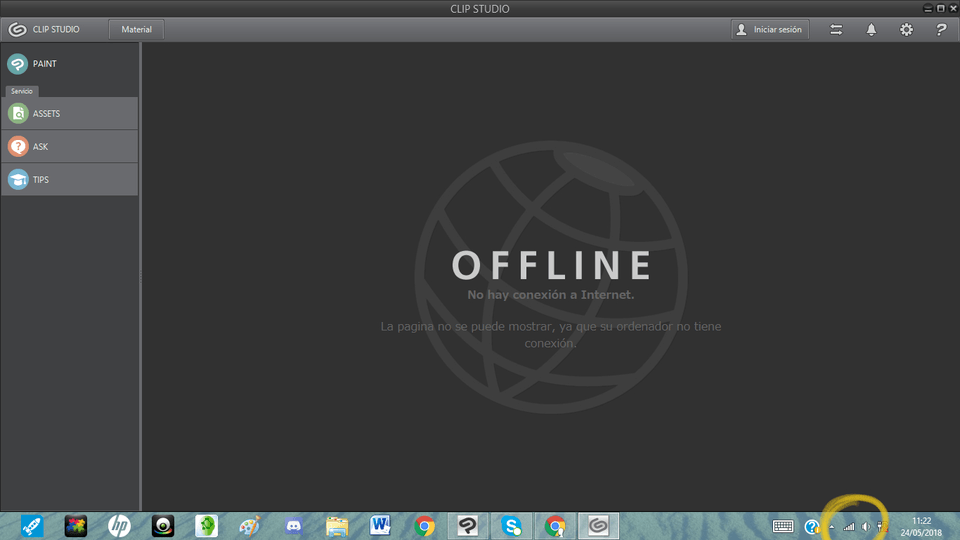The image size is (960, 540).
Task: Open the ASK service
Action: (x=69, y=146)
